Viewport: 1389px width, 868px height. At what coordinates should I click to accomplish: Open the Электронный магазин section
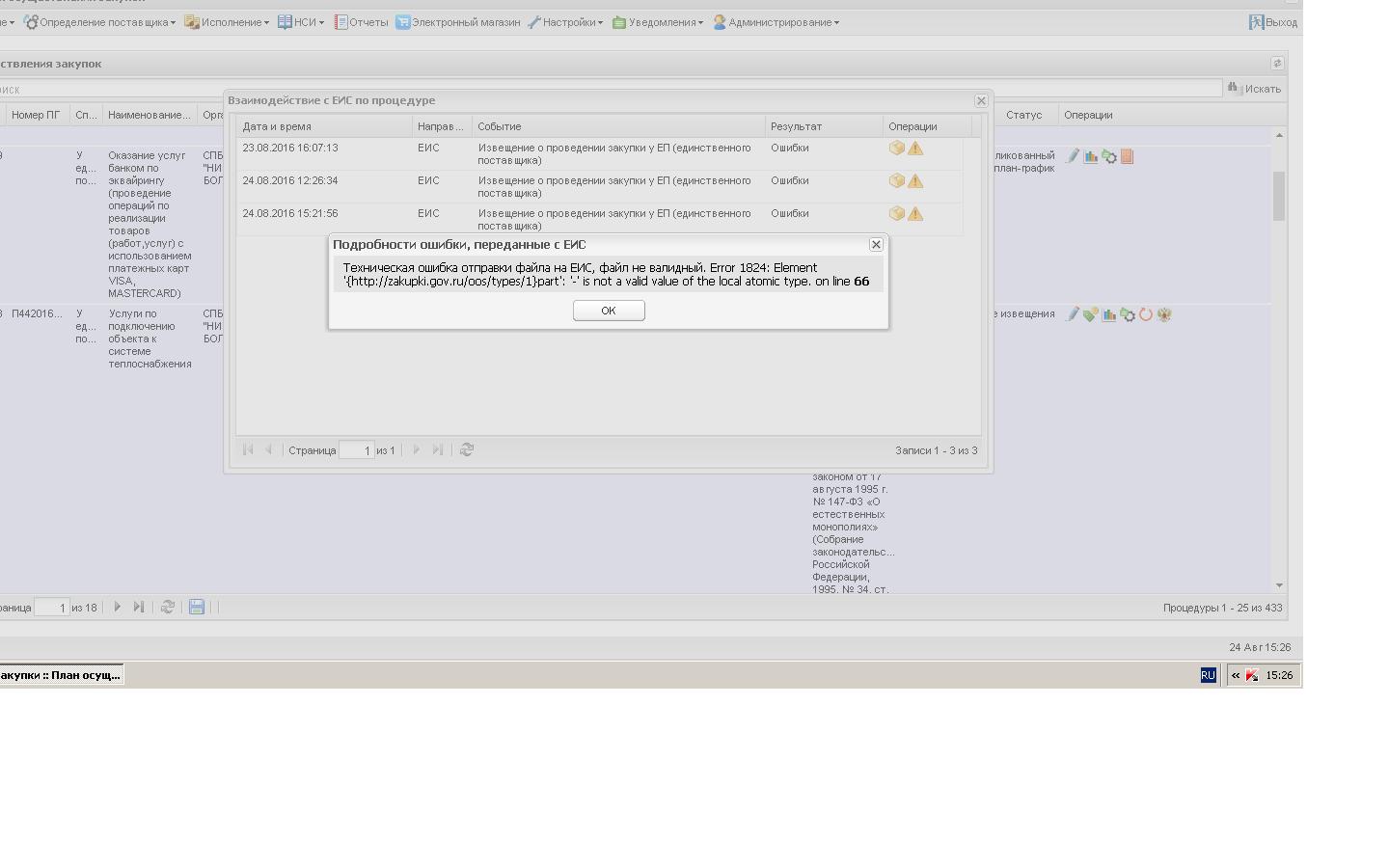458,22
